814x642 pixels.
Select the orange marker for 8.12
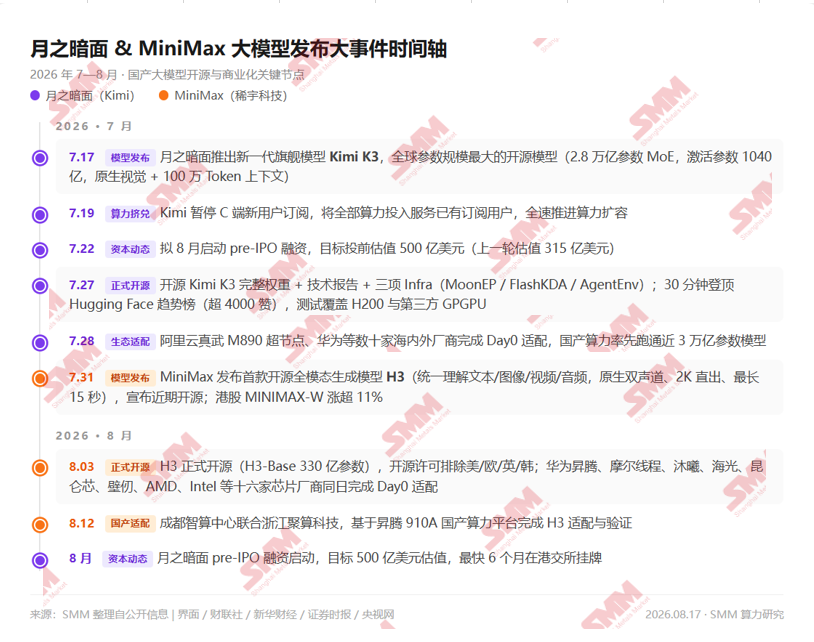point(40,525)
